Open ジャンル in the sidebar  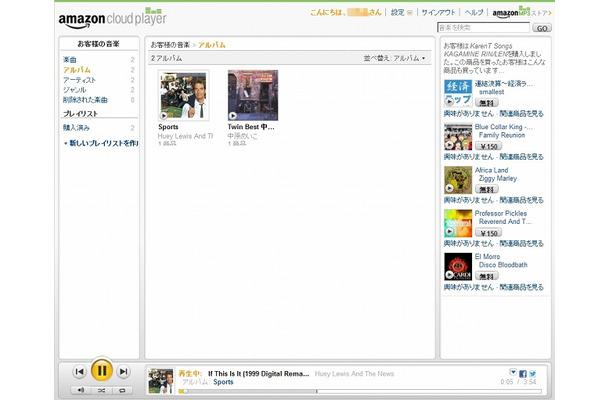(75, 90)
